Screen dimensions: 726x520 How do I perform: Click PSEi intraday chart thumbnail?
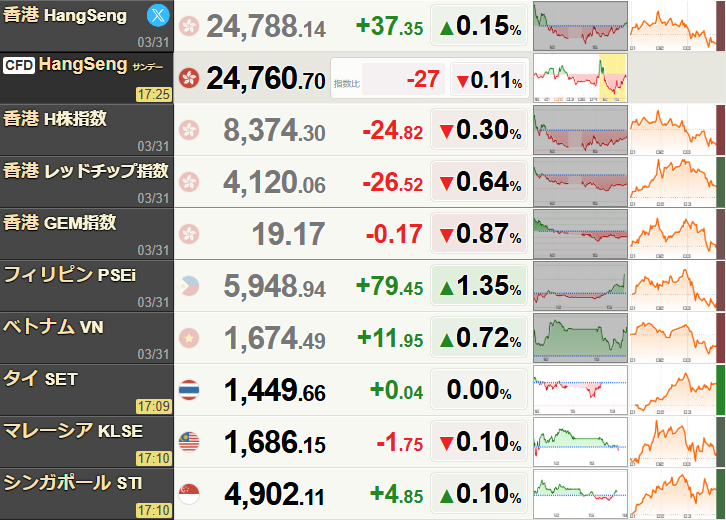pyautogui.click(x=580, y=286)
